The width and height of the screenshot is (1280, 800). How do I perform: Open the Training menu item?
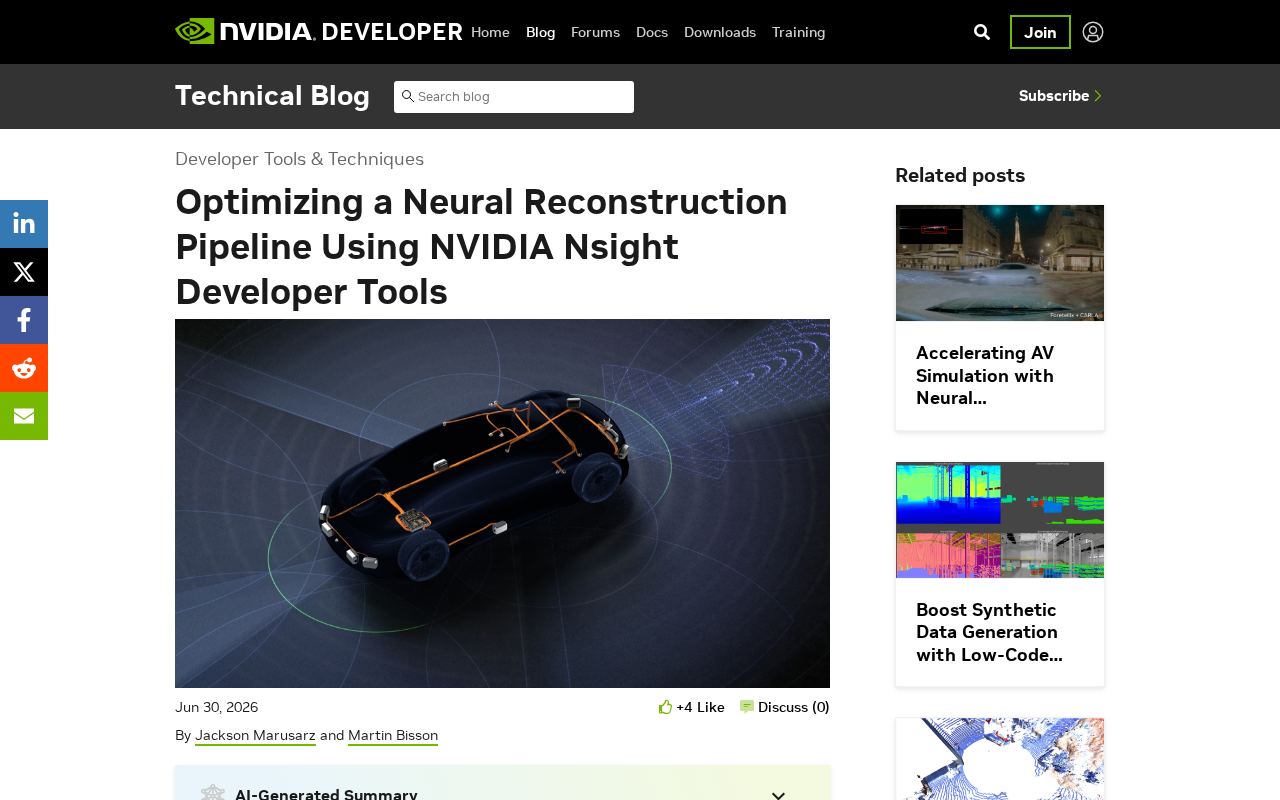tap(799, 32)
